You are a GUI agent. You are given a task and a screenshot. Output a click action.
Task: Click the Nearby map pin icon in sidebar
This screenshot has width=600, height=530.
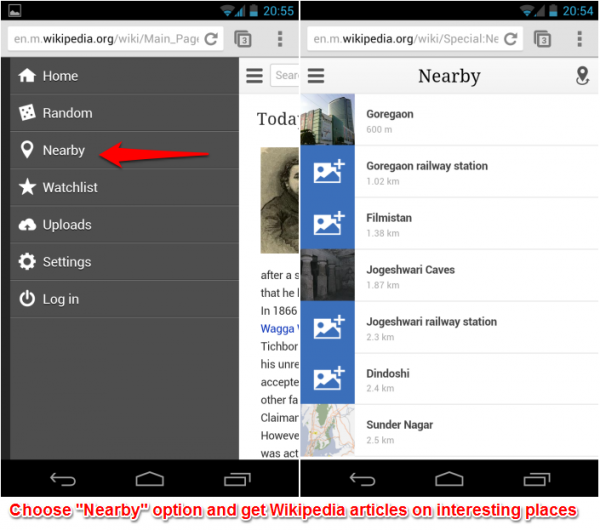coord(27,150)
